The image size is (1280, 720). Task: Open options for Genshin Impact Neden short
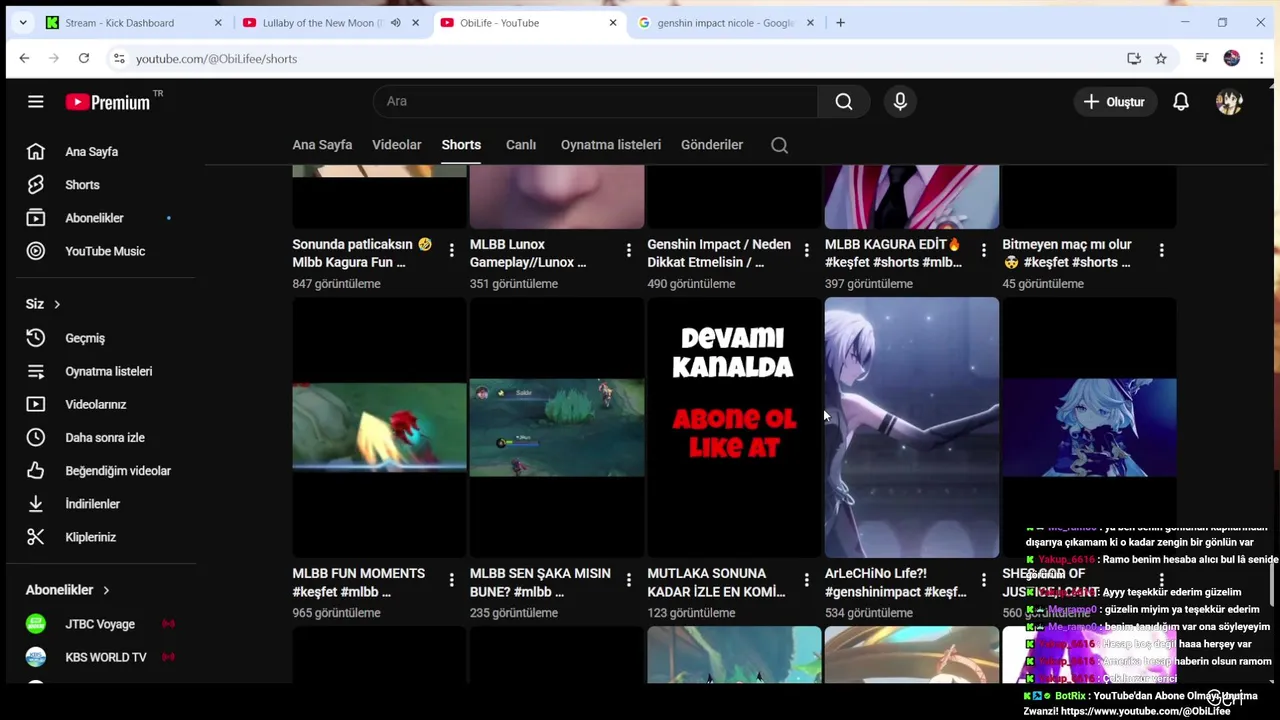click(806, 250)
